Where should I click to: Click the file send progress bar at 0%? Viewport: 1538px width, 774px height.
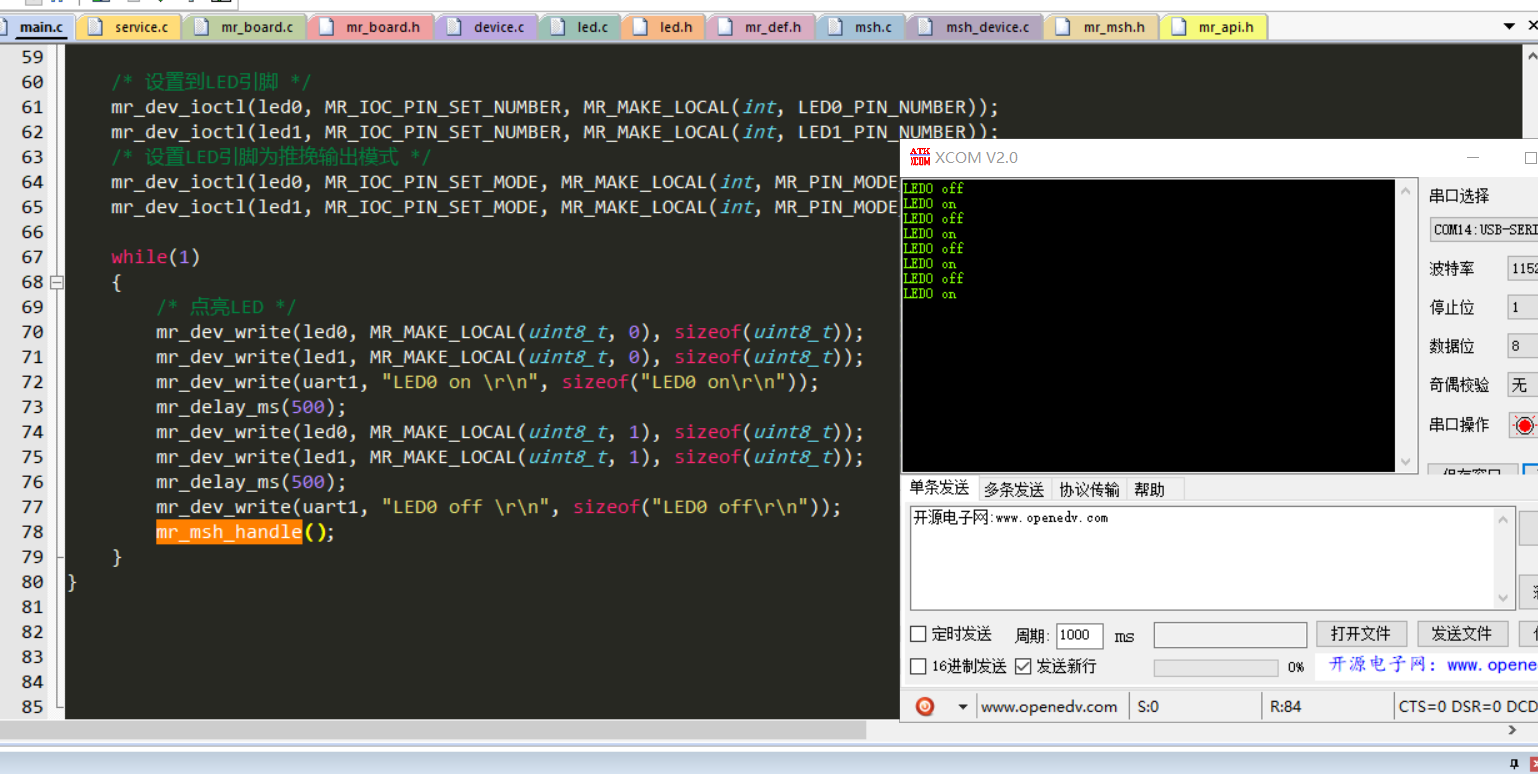click(1216, 667)
